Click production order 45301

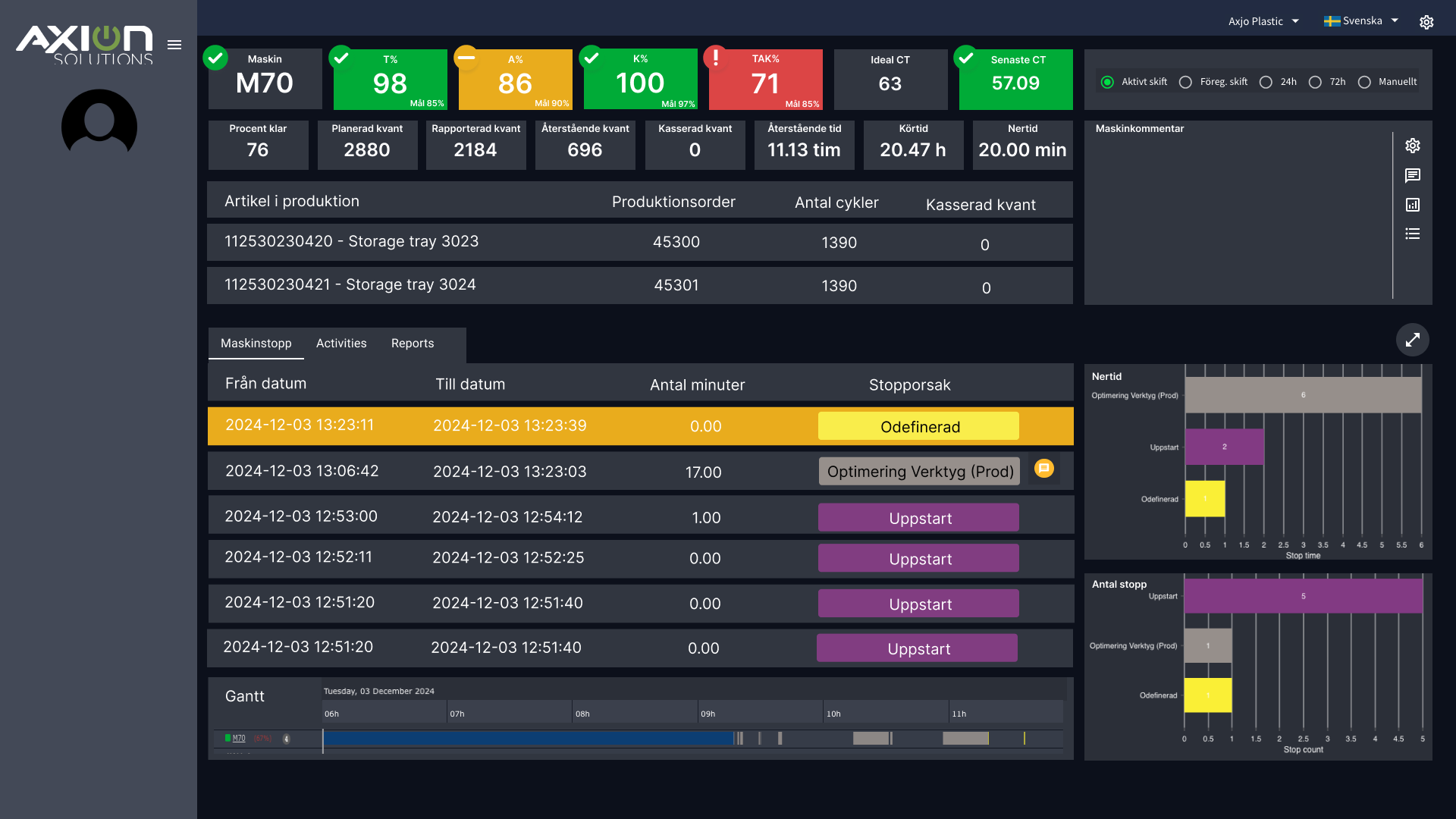[676, 285]
